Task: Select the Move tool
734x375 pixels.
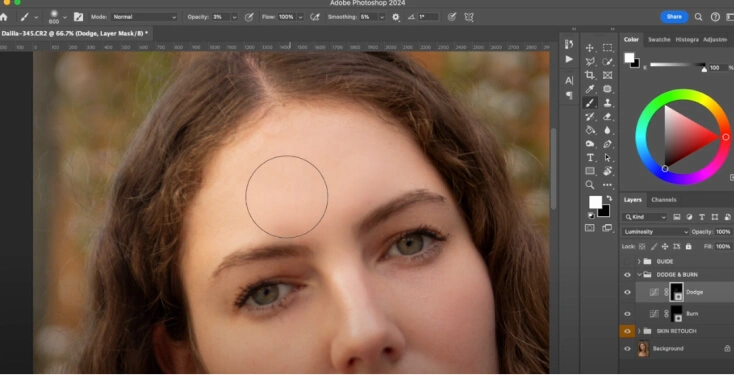Action: point(590,48)
